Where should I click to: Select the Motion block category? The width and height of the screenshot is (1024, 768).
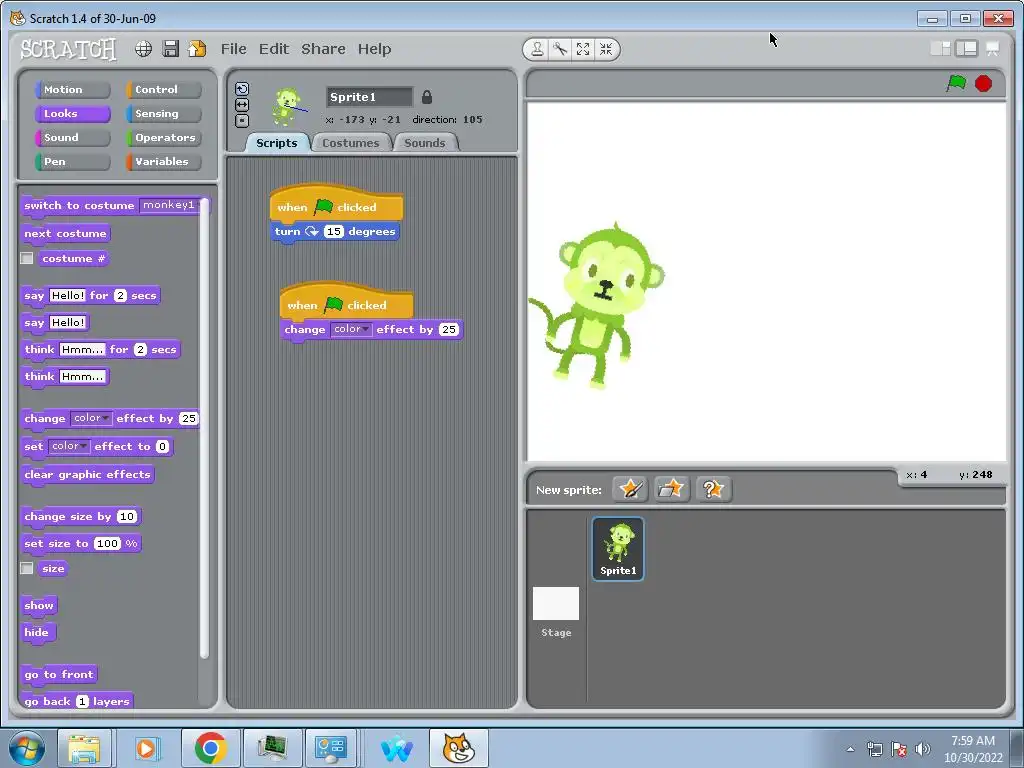[72, 89]
